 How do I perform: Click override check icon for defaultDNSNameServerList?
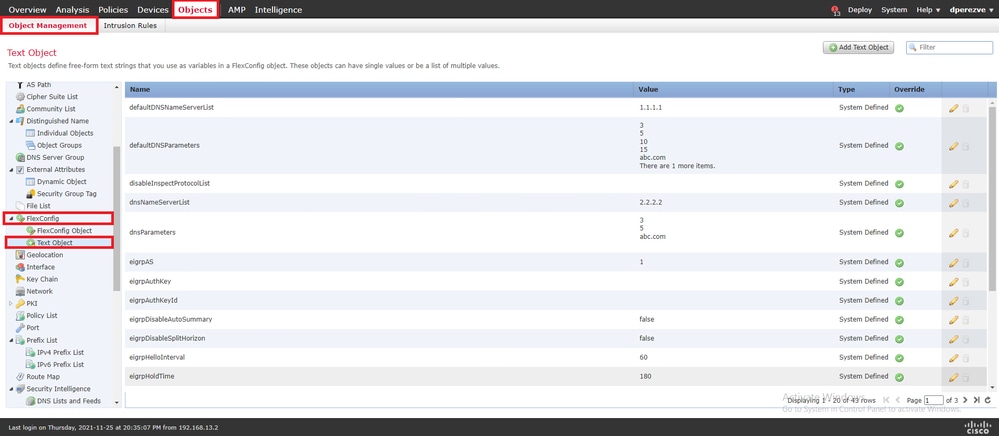[x=899, y=108]
